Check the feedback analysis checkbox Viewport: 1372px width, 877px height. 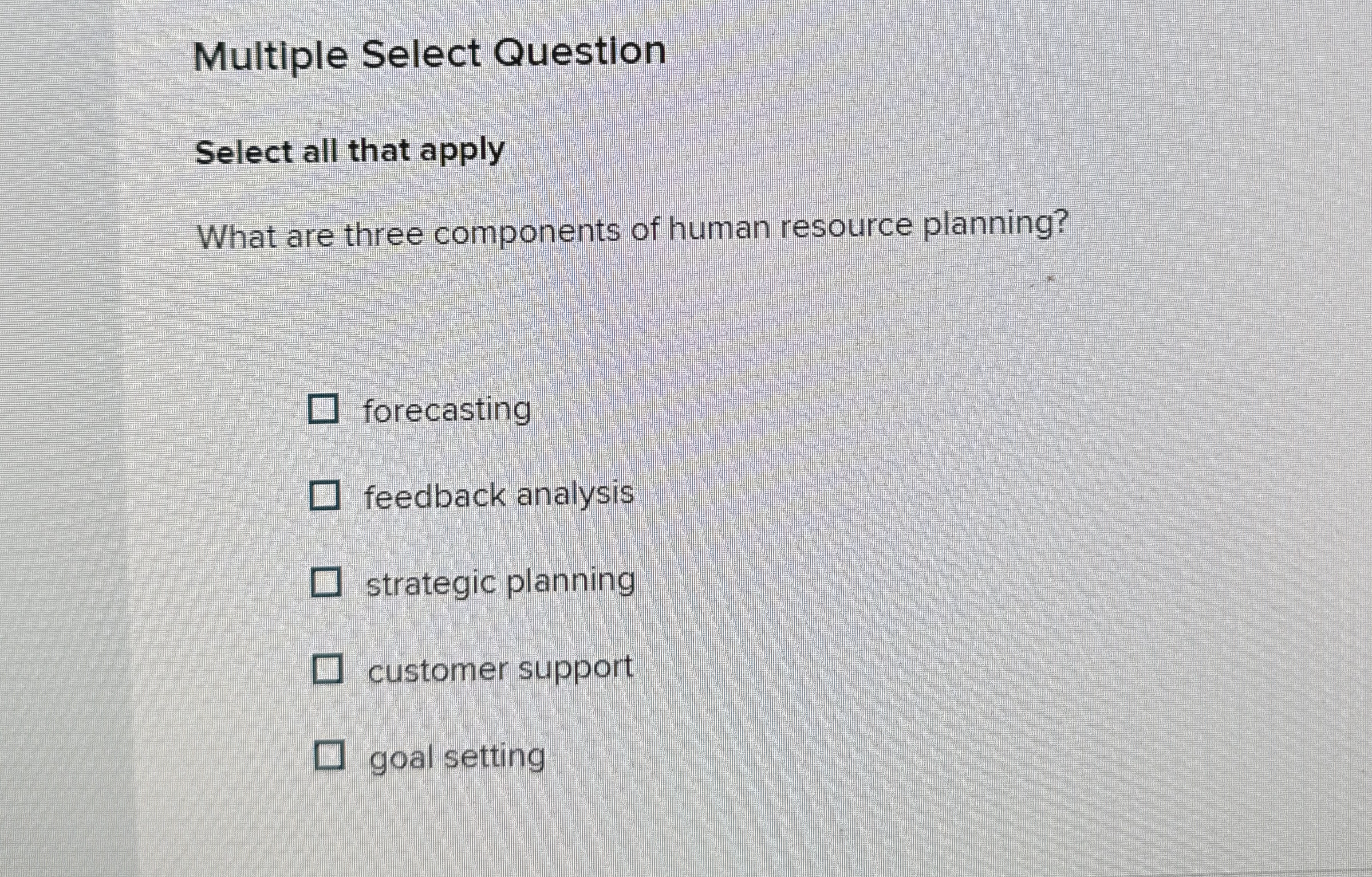(324, 495)
